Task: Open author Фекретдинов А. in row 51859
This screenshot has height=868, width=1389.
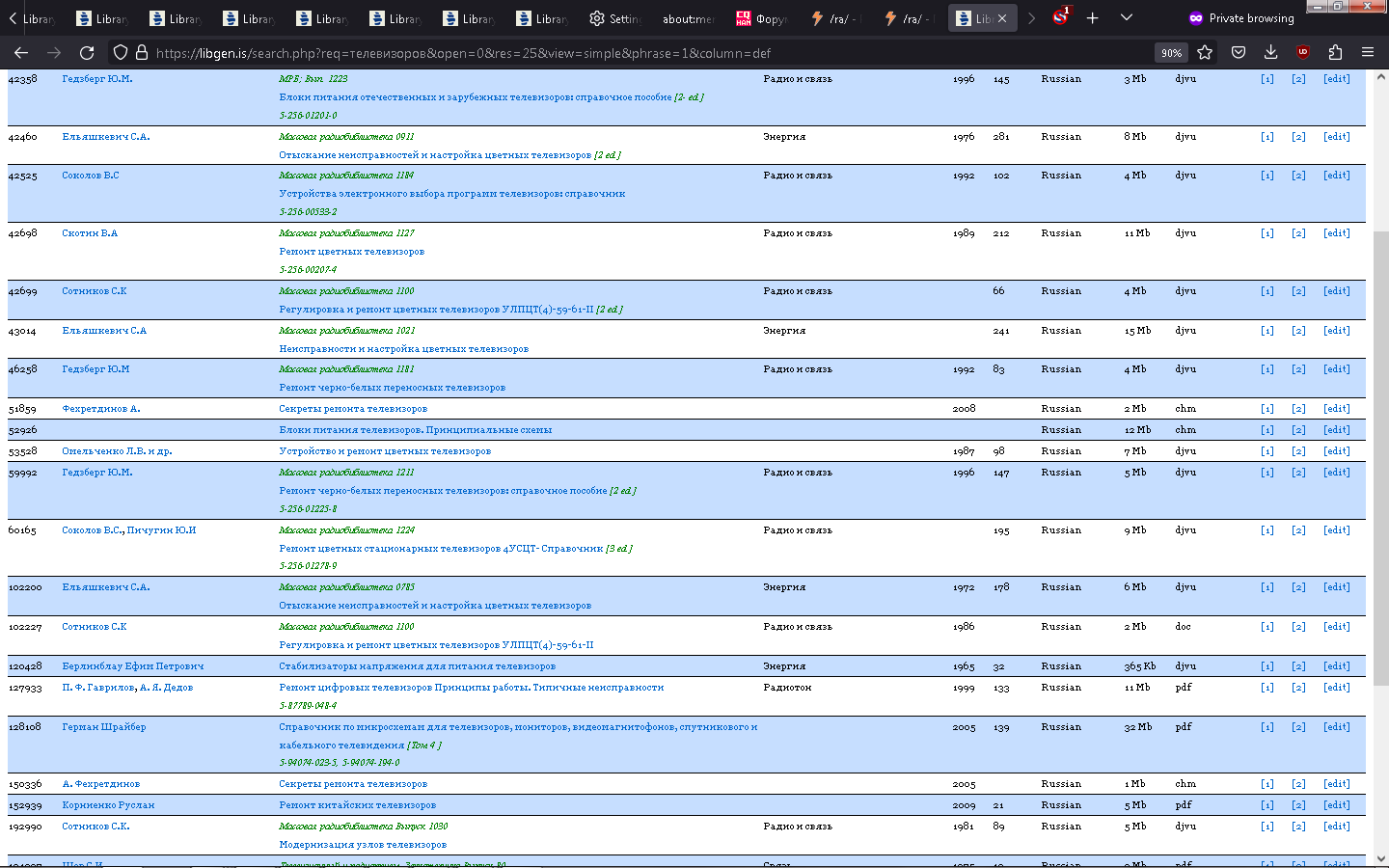Action: [101, 409]
